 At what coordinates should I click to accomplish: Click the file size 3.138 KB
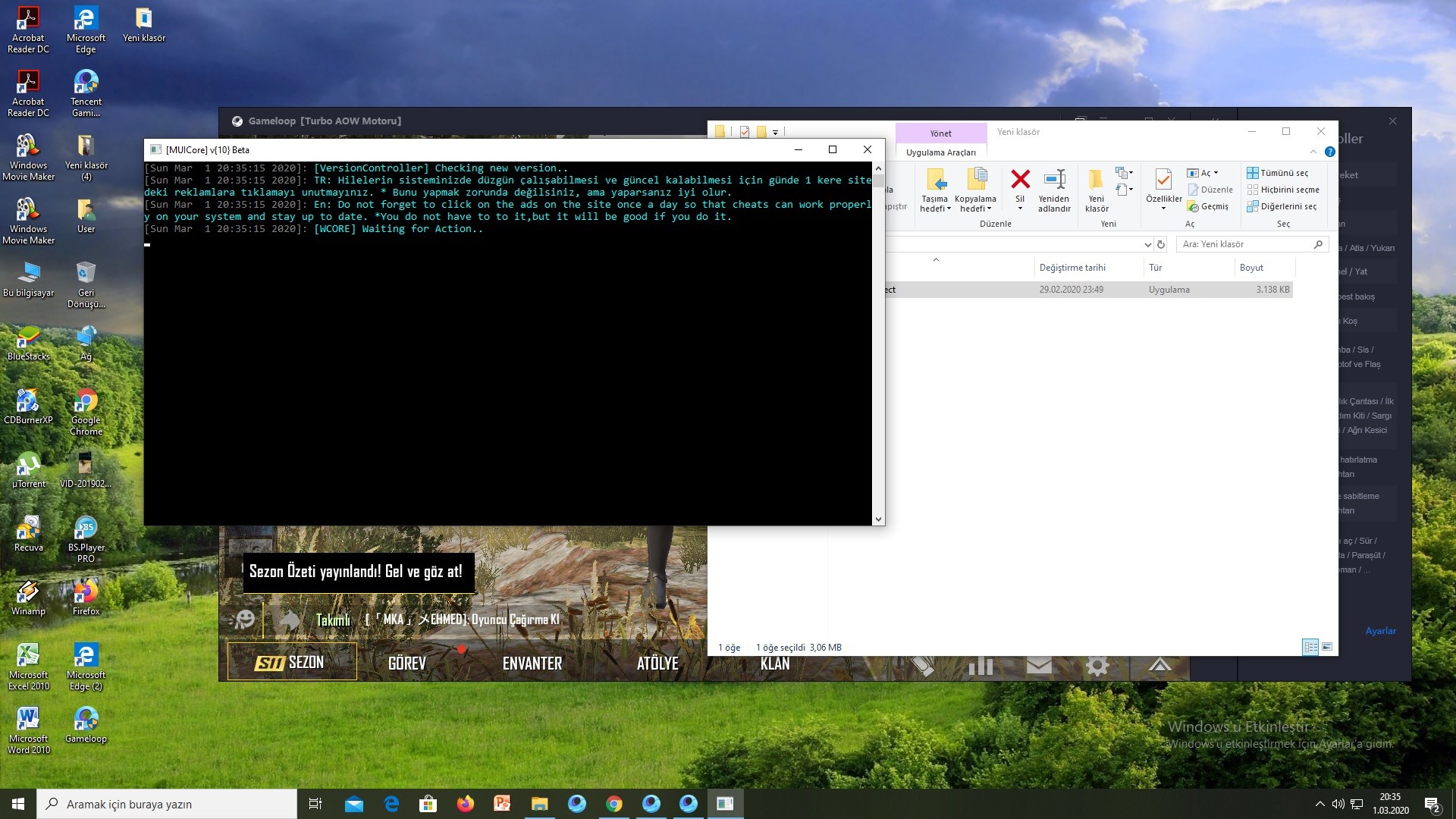(1272, 290)
